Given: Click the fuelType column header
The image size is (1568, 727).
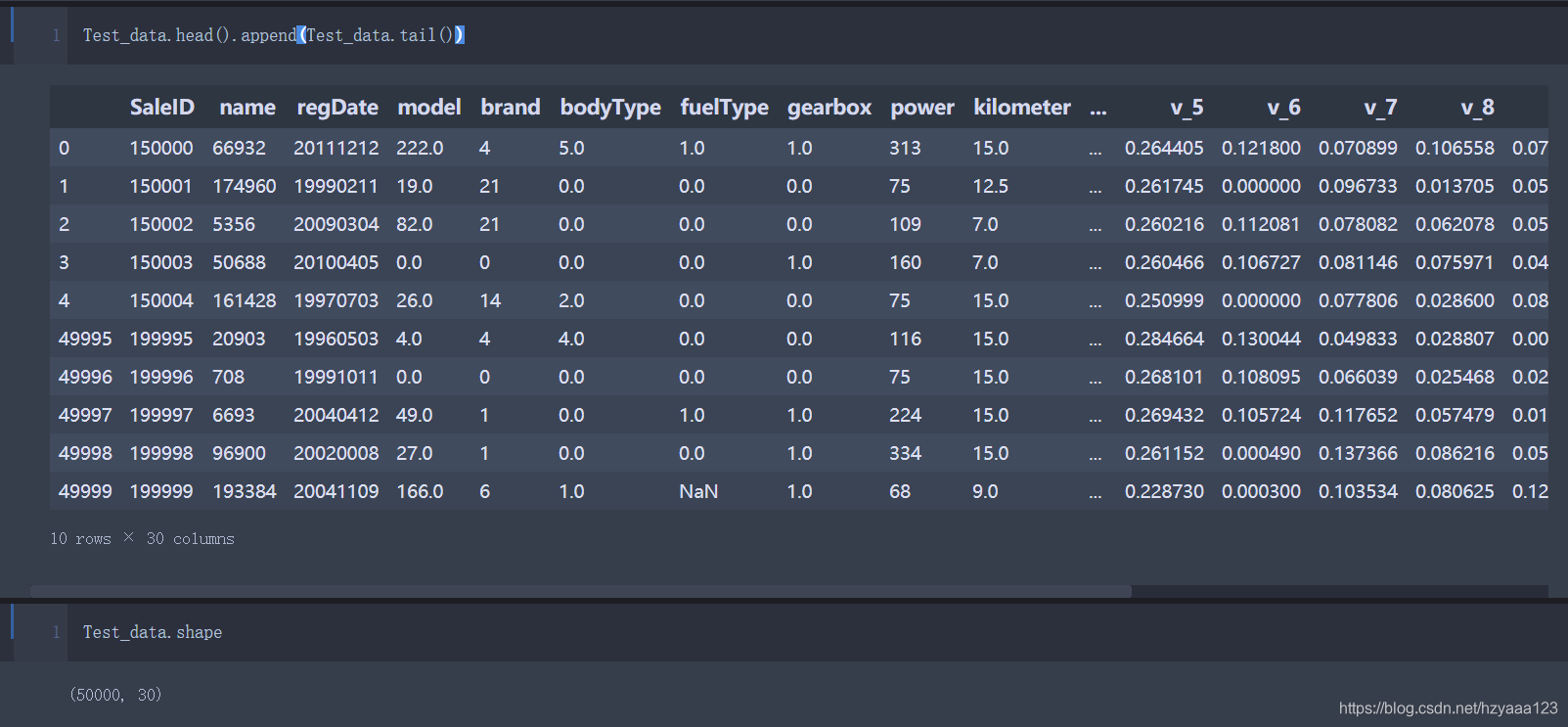Looking at the screenshot, I should click(x=724, y=108).
